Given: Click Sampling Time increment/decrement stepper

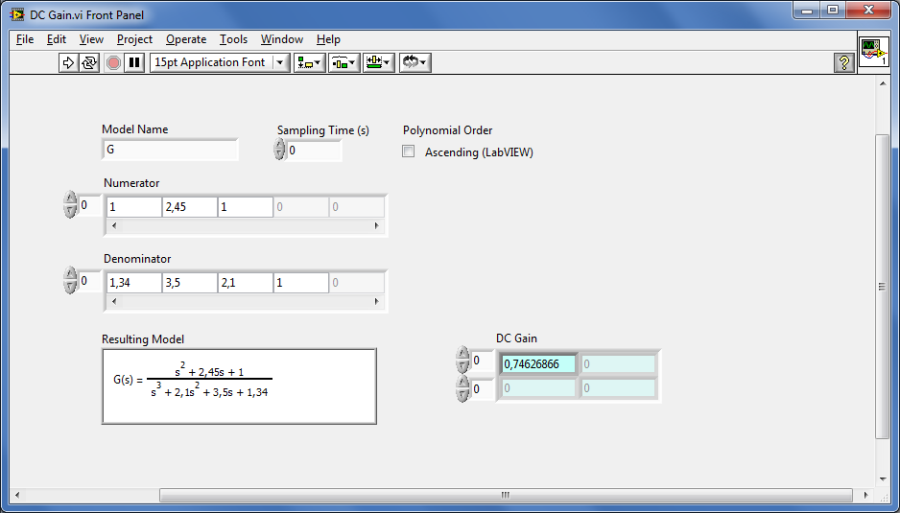Looking at the screenshot, I should tap(280, 150).
